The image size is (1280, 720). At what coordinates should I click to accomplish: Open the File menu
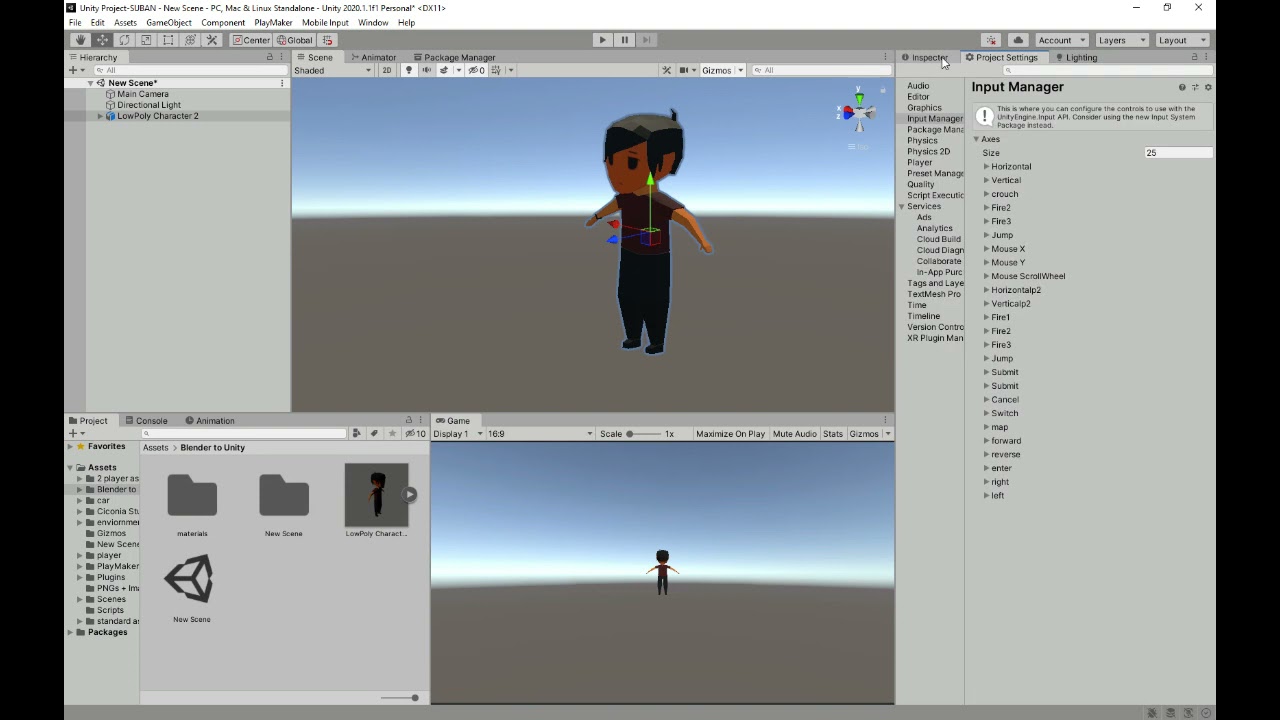[75, 22]
